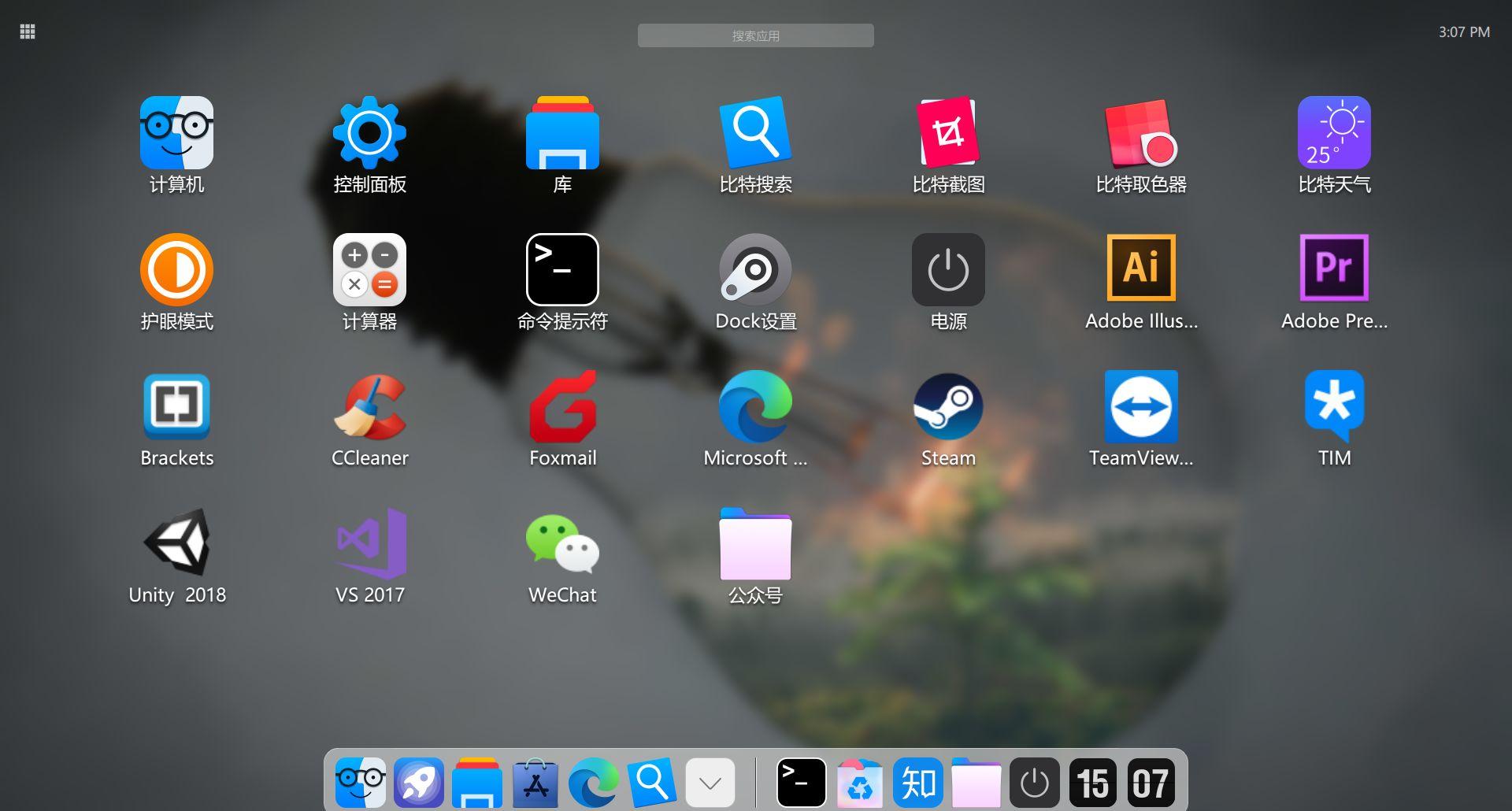Open the 比特截图 screenshot app

coord(948,132)
